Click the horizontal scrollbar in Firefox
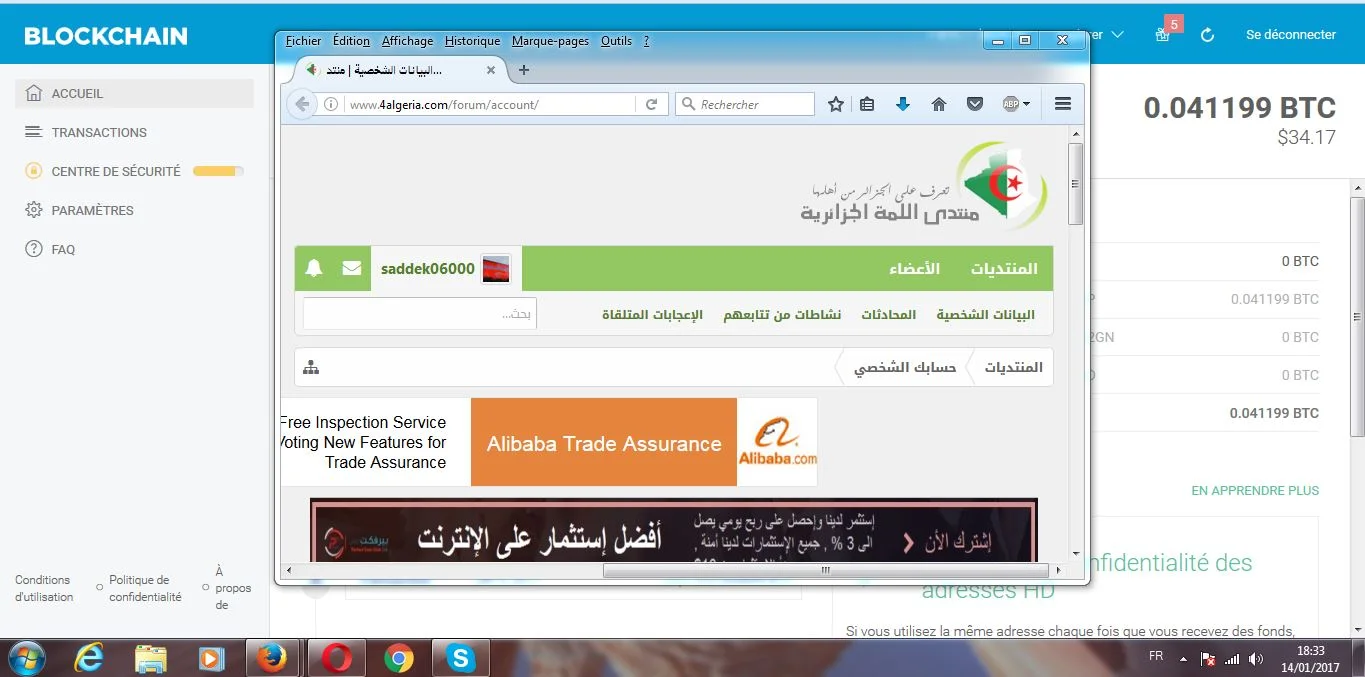 [x=824, y=570]
